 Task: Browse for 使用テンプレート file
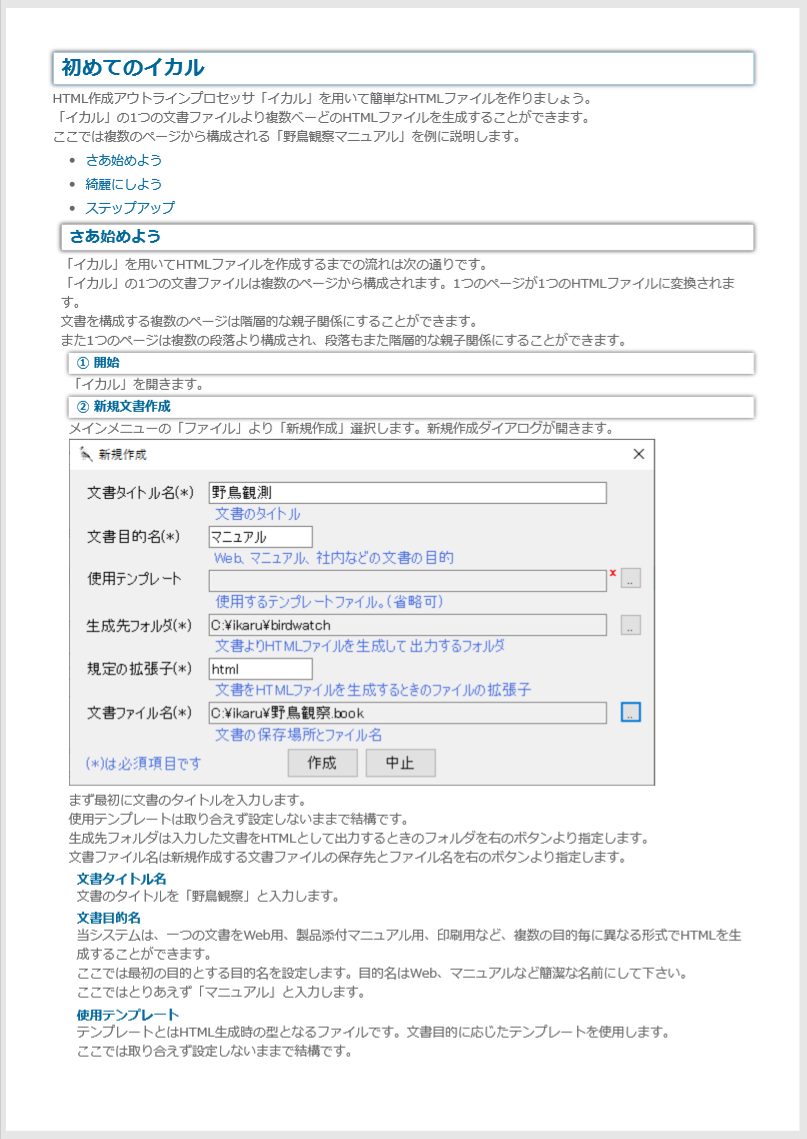630,578
